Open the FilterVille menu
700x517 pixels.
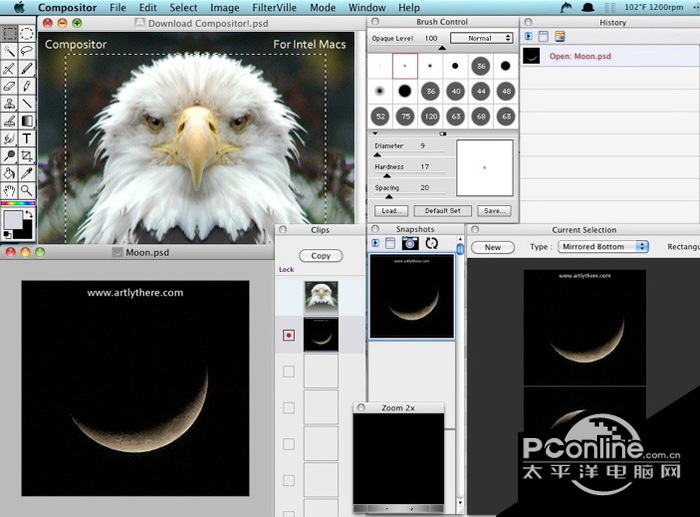(x=275, y=7)
